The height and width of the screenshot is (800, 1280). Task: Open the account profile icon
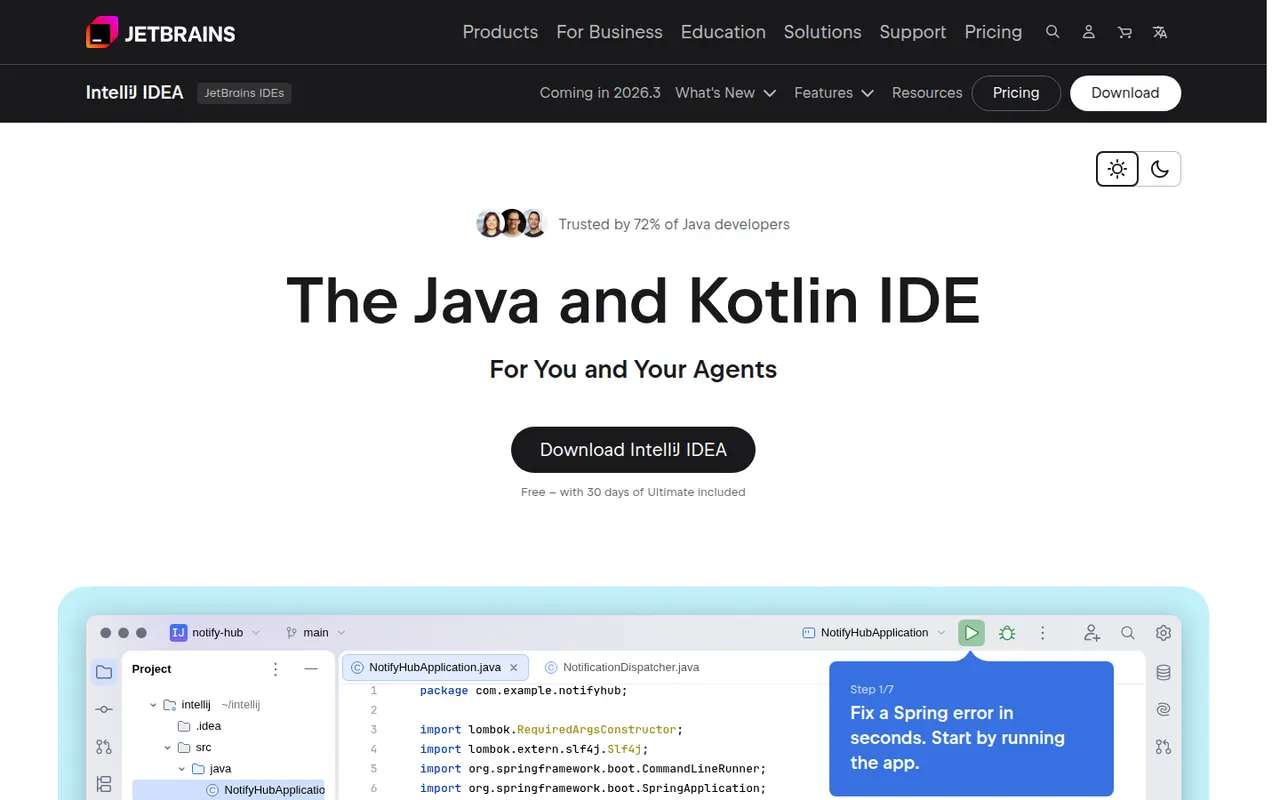(1089, 32)
